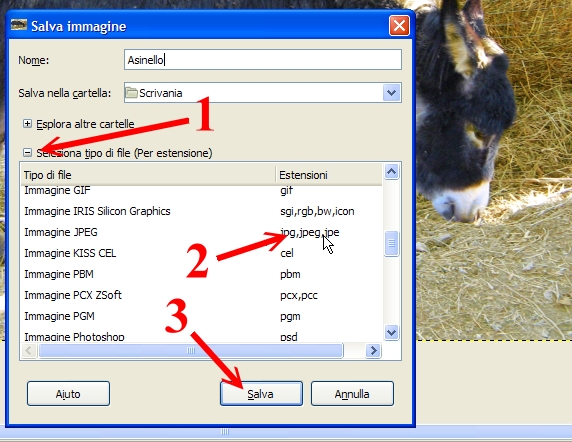Click the Salva button
The image size is (572, 442).
click(x=261, y=394)
